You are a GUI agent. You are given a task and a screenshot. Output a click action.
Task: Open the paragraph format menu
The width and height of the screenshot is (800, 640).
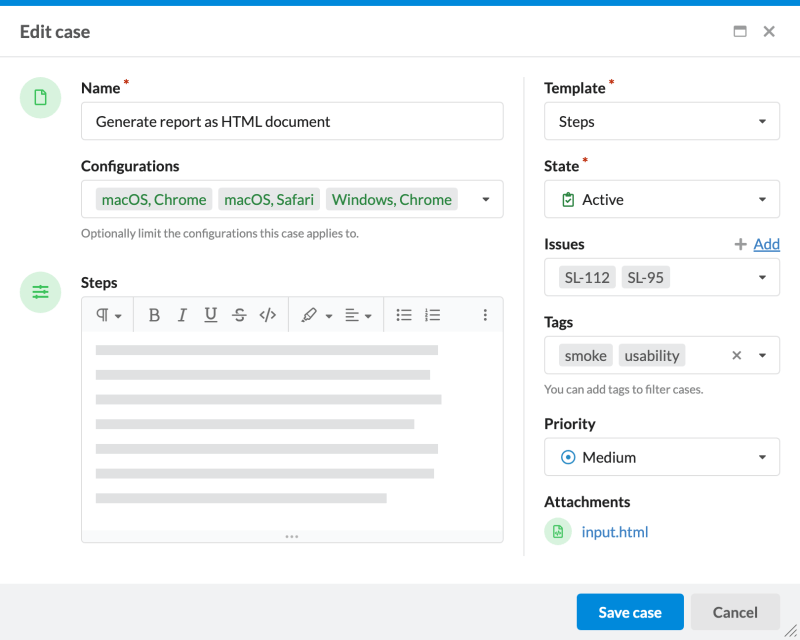[109, 315]
